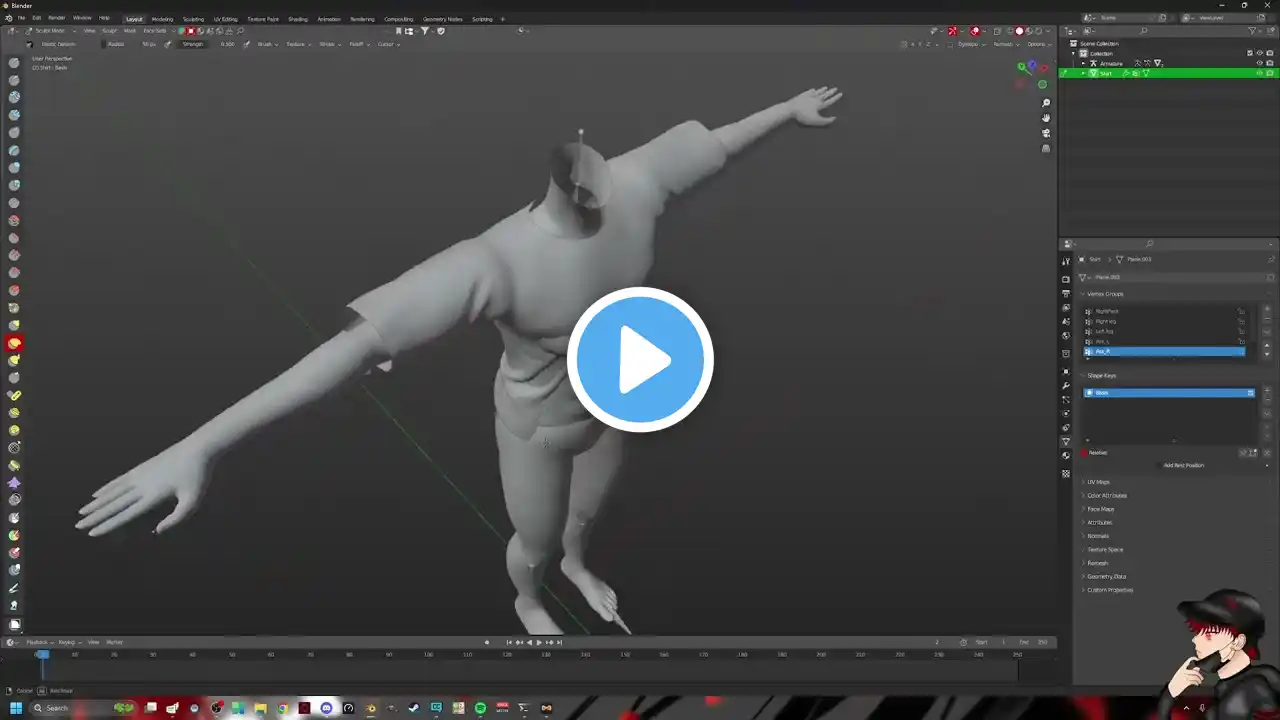This screenshot has width=1280, height=720.
Task: Open the Sculpt Mode dropdown
Action: (x=50, y=31)
